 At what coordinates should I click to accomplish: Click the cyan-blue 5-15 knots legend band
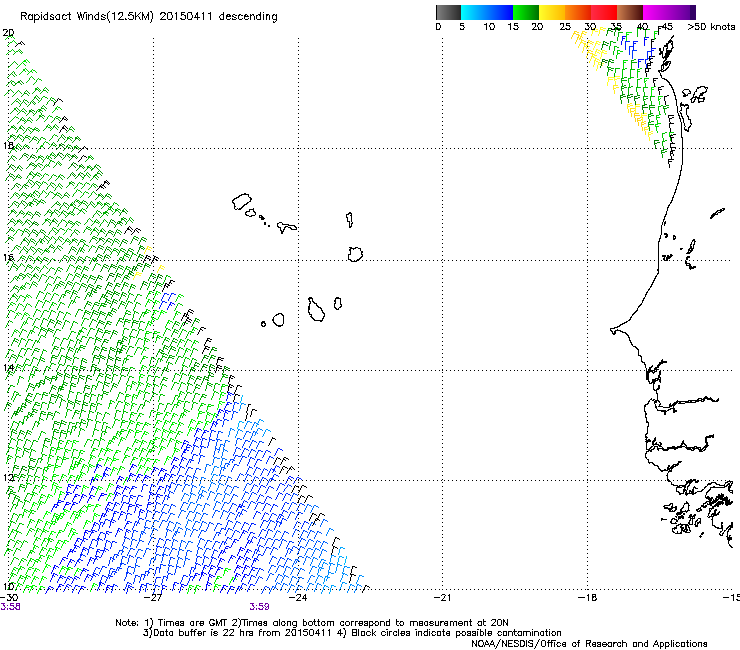(x=487, y=12)
